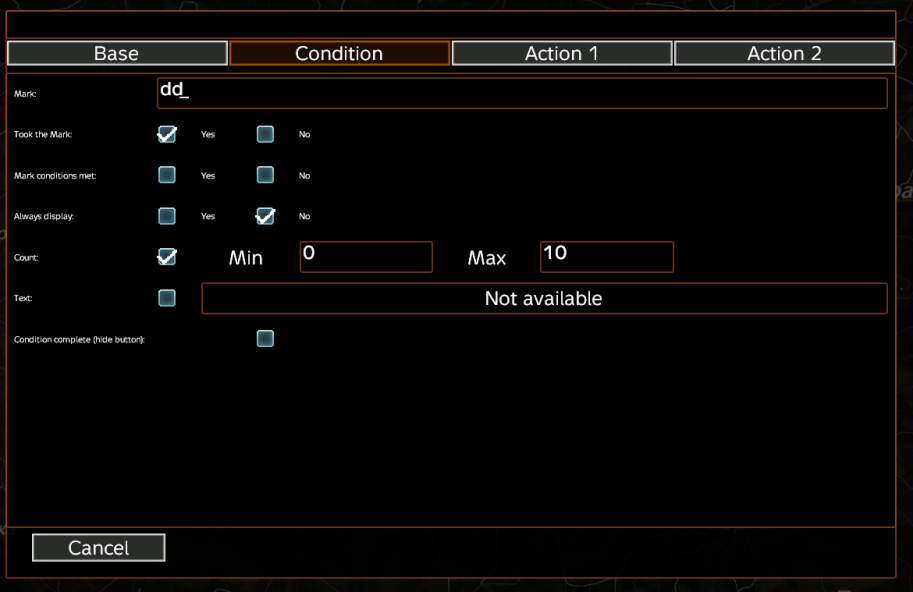The image size is (913, 592).
Task: Click the Min value field
Action: pyautogui.click(x=366, y=257)
